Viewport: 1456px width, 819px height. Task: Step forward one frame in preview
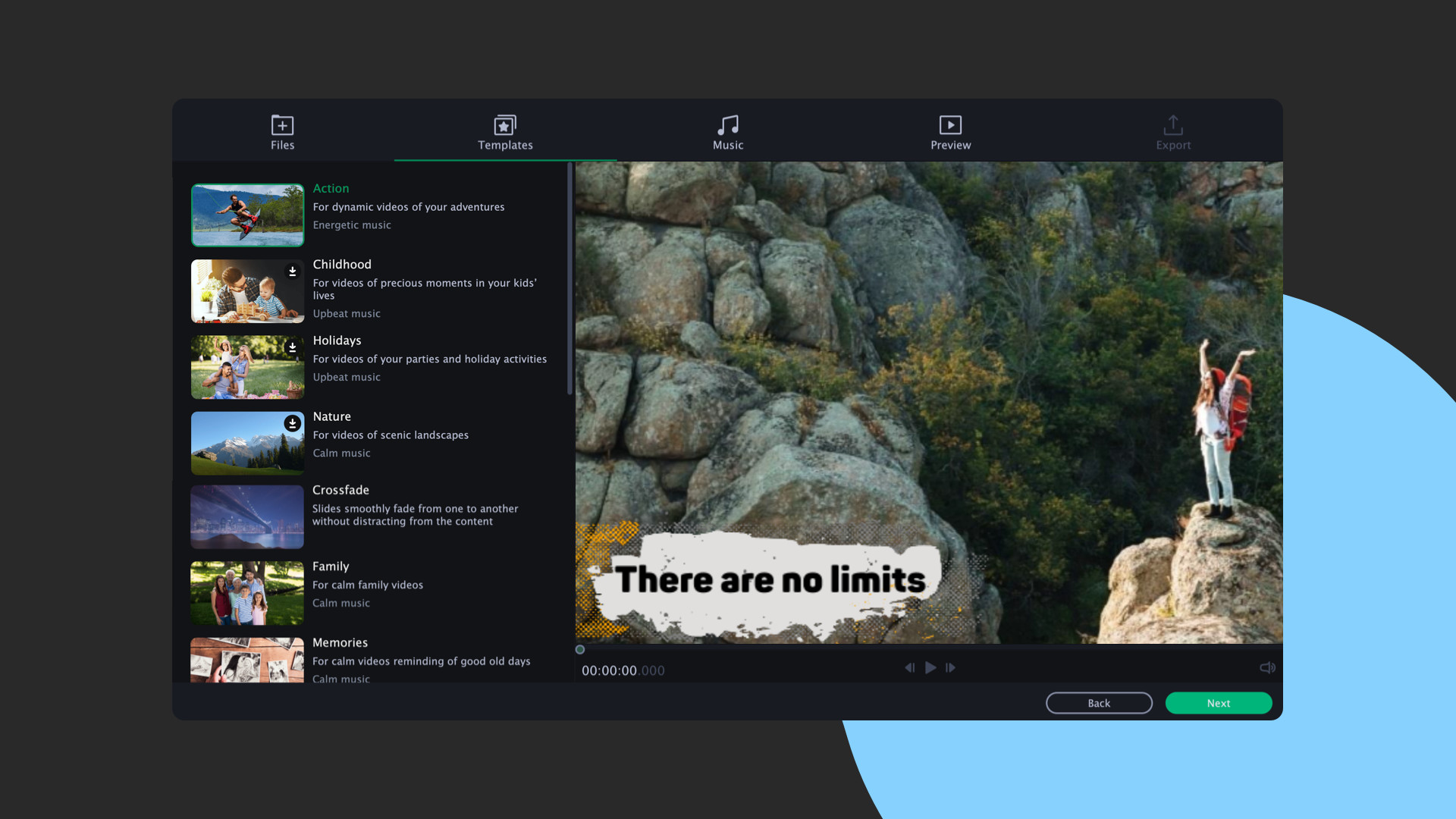pyautogui.click(x=951, y=668)
